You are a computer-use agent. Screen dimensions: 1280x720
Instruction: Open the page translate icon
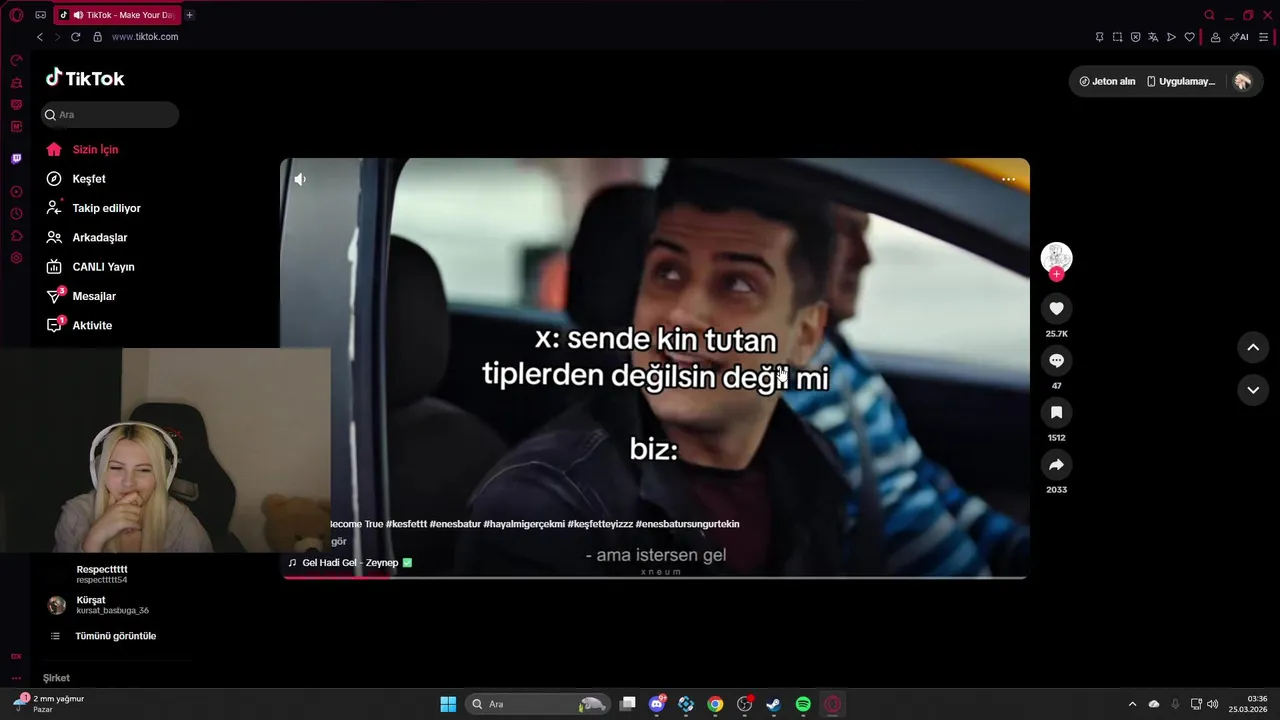pos(1153,37)
